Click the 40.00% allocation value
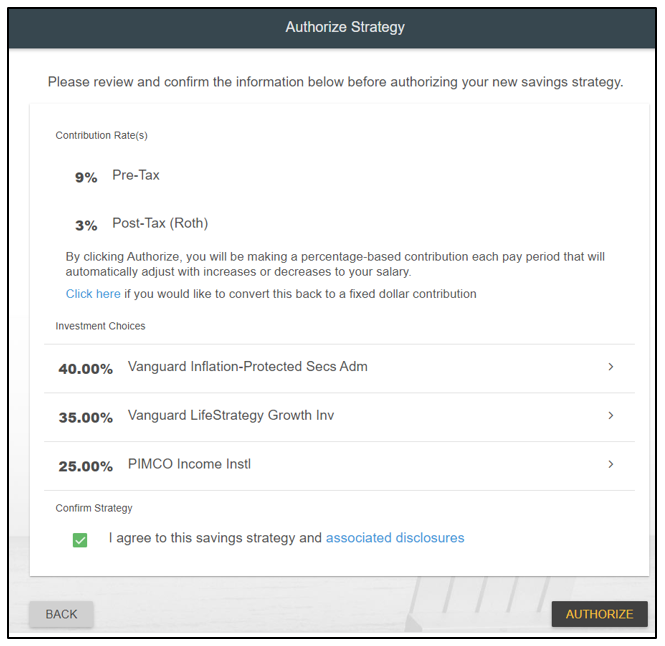 coord(86,368)
